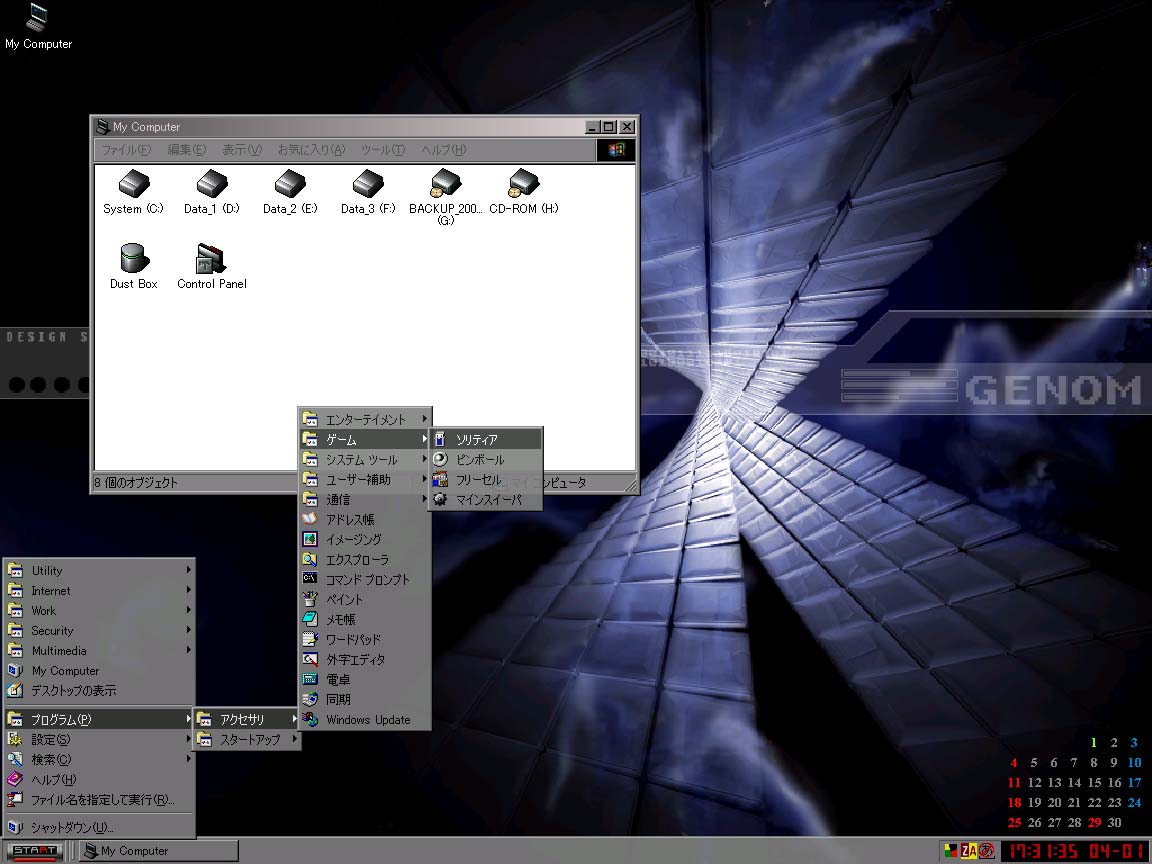The width and height of the screenshot is (1152, 864).
Task: Click My Computer taskbar button
Action: (x=158, y=851)
